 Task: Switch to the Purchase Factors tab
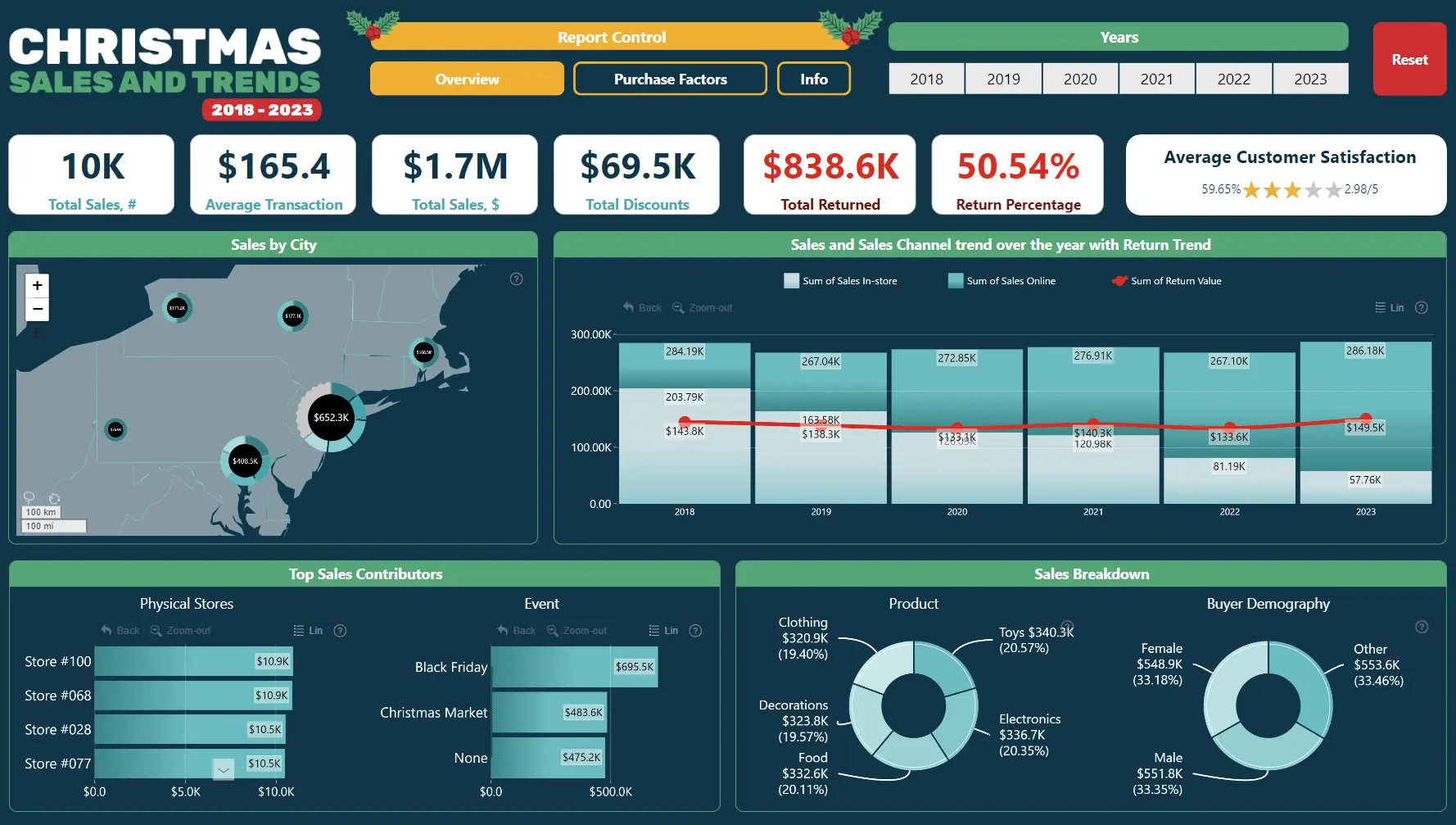point(670,79)
